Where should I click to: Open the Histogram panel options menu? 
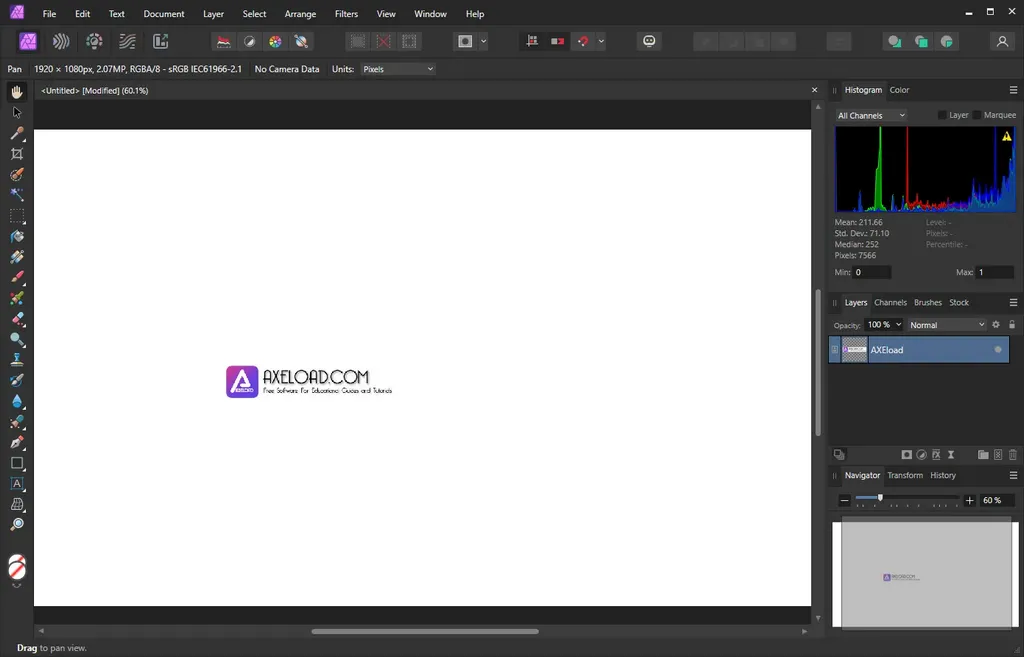point(1013,90)
